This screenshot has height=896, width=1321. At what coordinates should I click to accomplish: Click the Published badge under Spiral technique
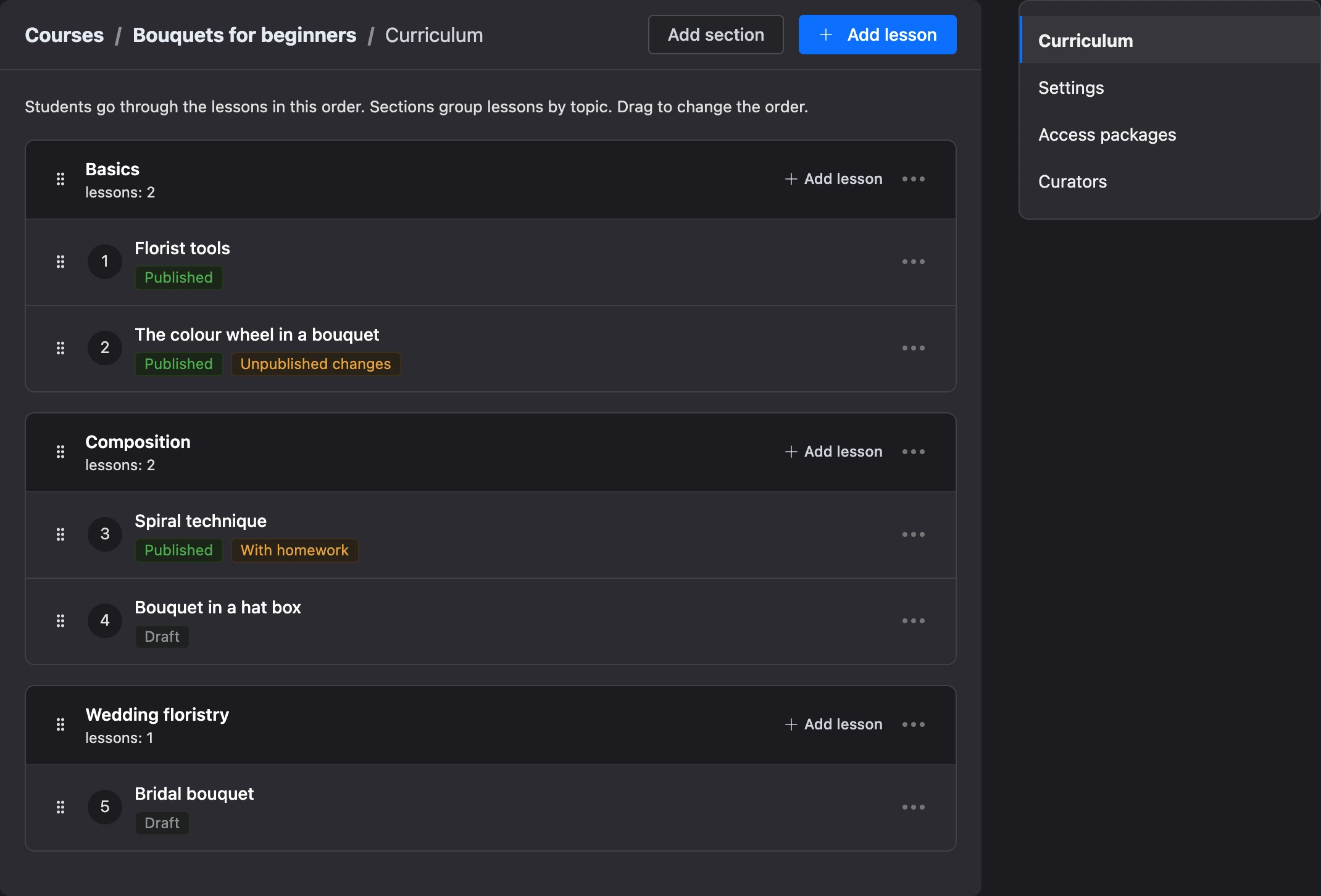click(178, 550)
